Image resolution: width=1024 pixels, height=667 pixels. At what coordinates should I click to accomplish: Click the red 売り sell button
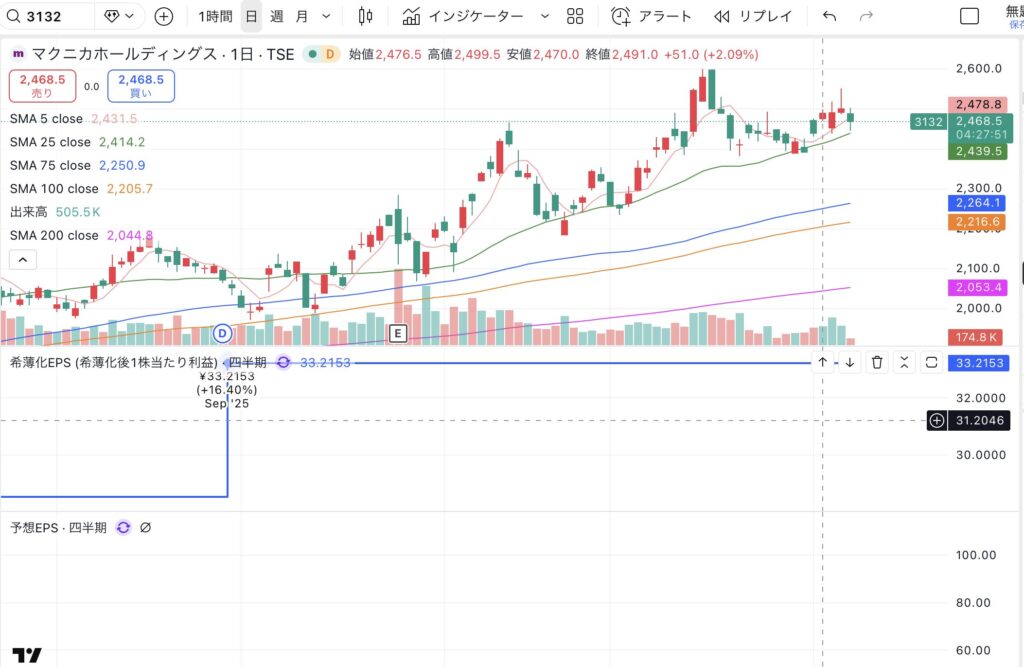(x=42, y=86)
